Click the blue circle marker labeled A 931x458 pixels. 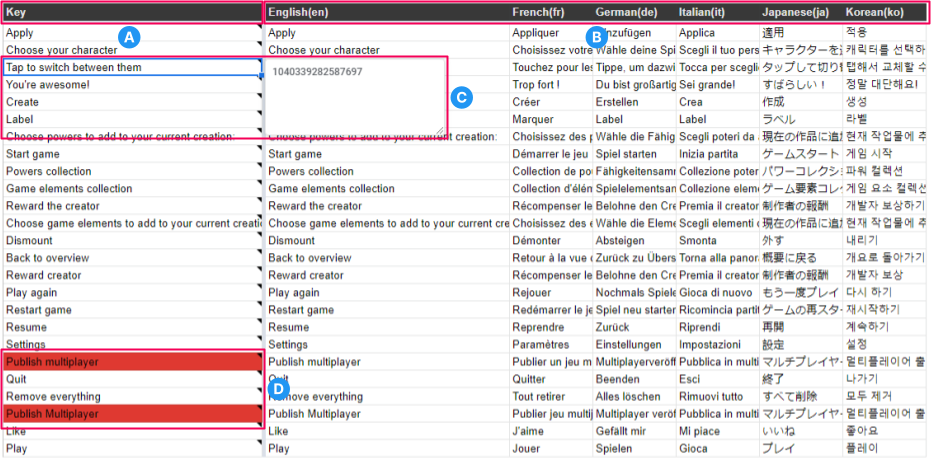(127, 35)
